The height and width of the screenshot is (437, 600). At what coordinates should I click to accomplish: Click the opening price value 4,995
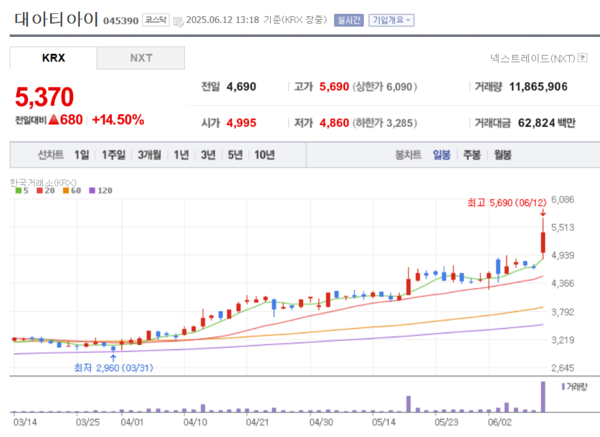click(241, 123)
